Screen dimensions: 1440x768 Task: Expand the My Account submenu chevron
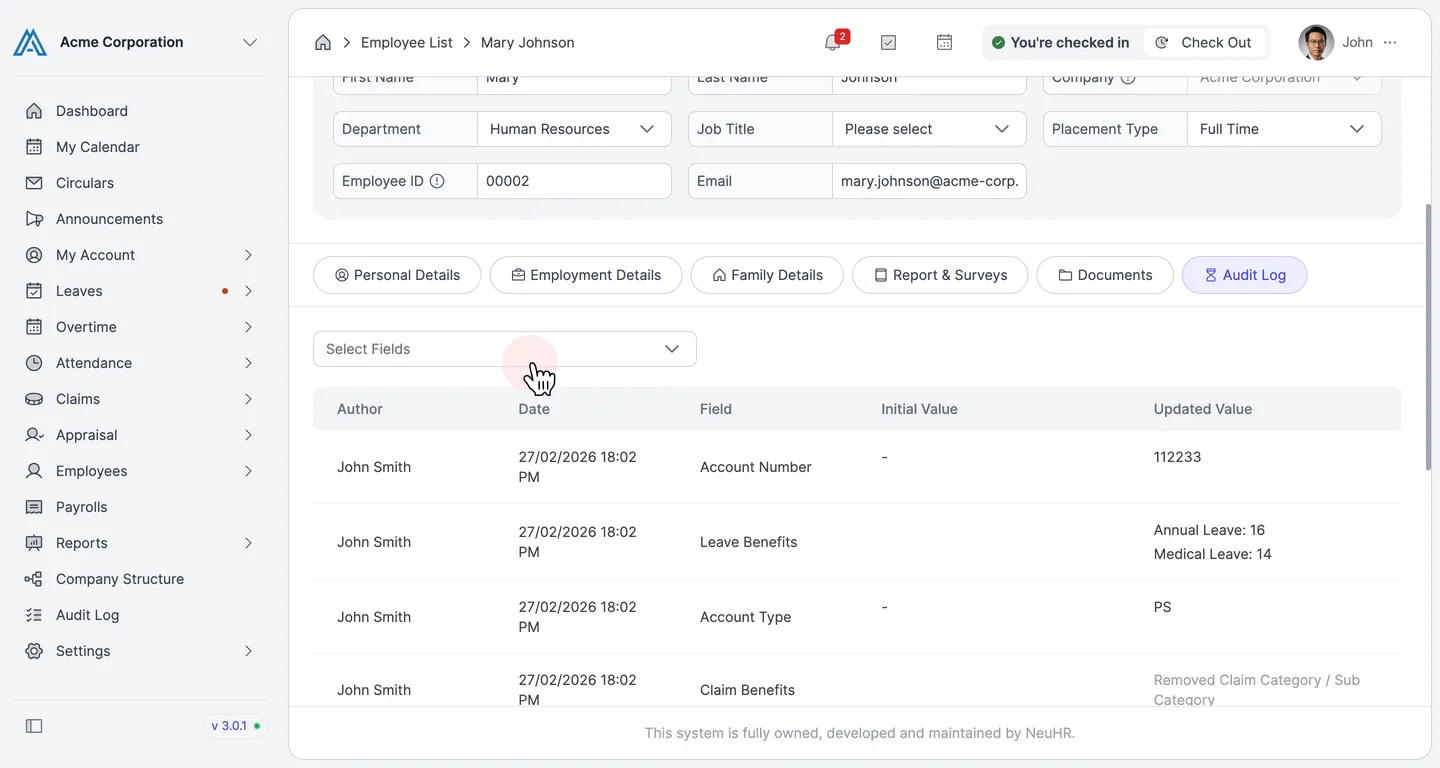248,255
